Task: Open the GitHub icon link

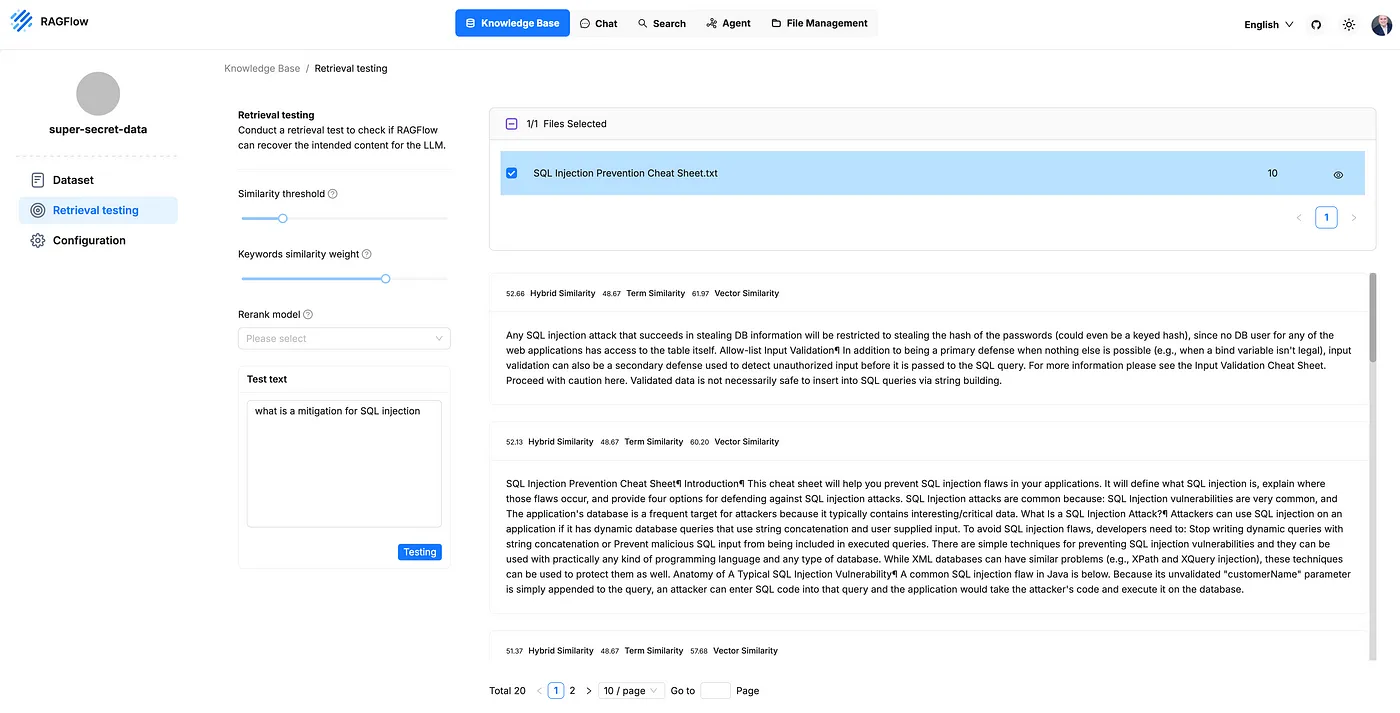Action: pos(1316,25)
